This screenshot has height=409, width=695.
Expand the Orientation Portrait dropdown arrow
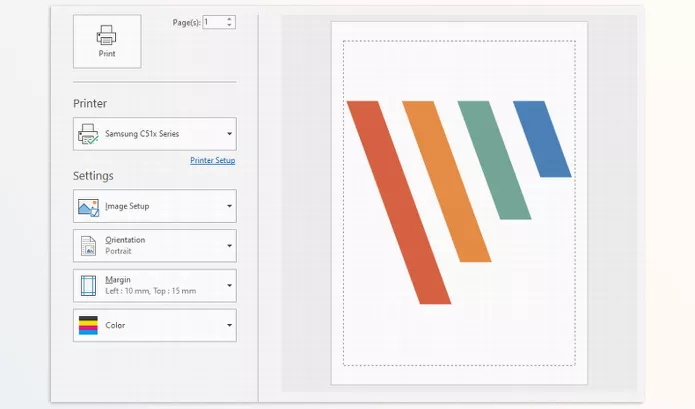pos(229,246)
